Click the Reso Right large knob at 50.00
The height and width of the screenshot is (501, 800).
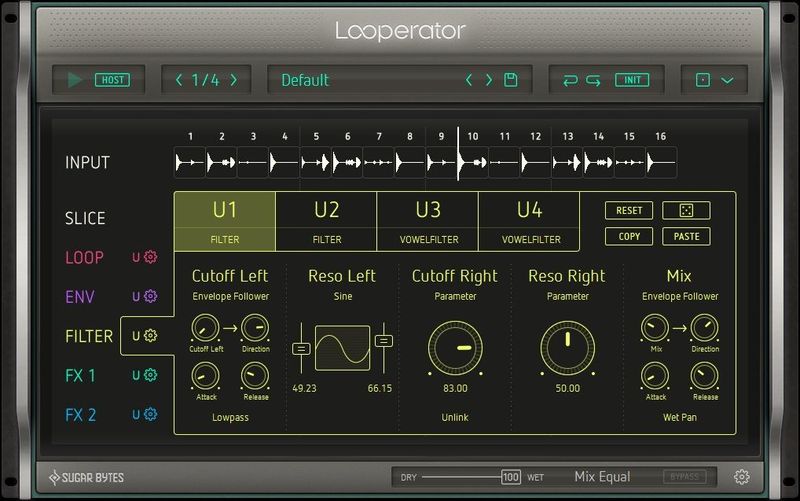pyautogui.click(x=567, y=348)
